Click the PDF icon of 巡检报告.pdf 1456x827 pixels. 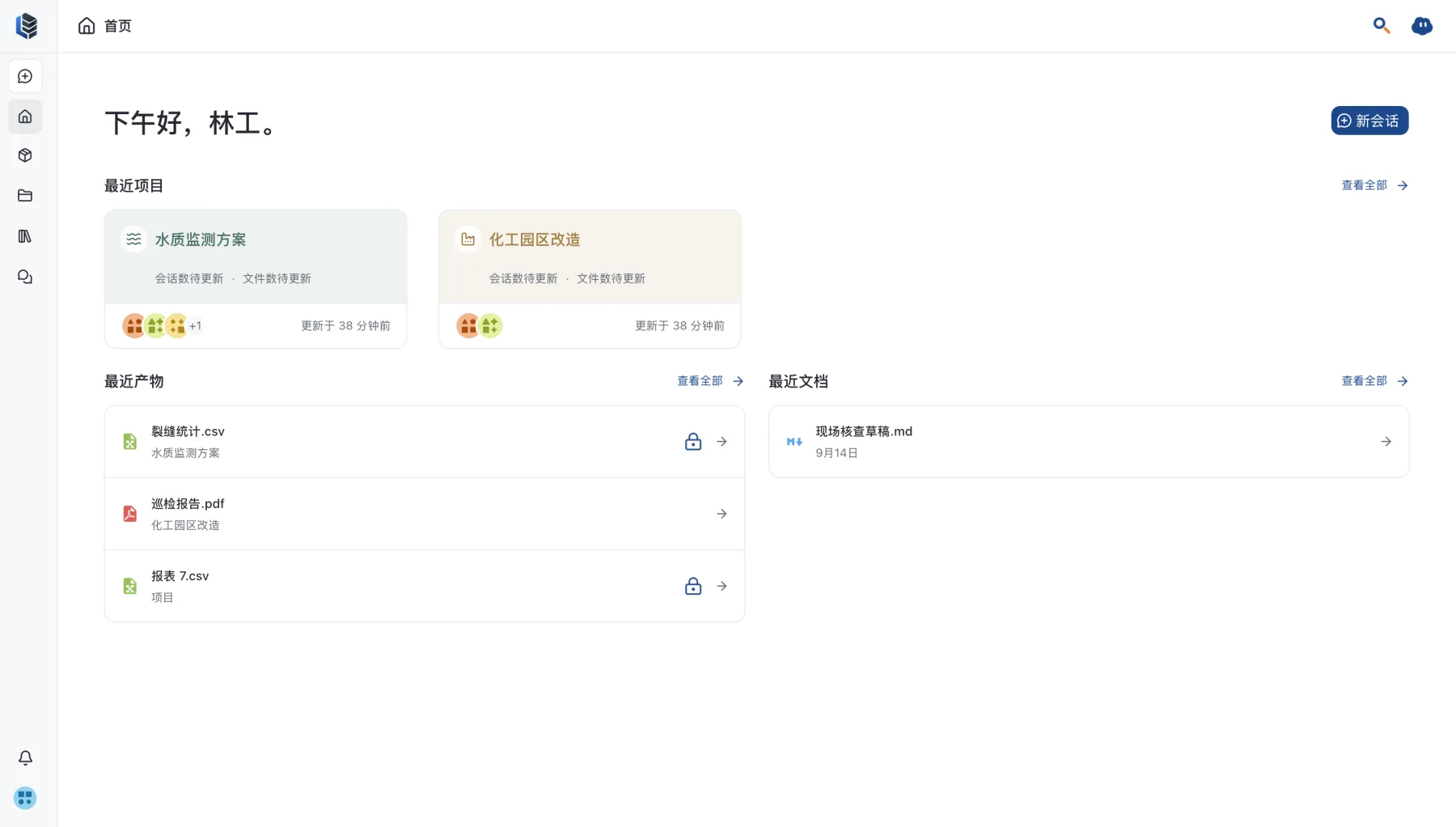(x=129, y=514)
